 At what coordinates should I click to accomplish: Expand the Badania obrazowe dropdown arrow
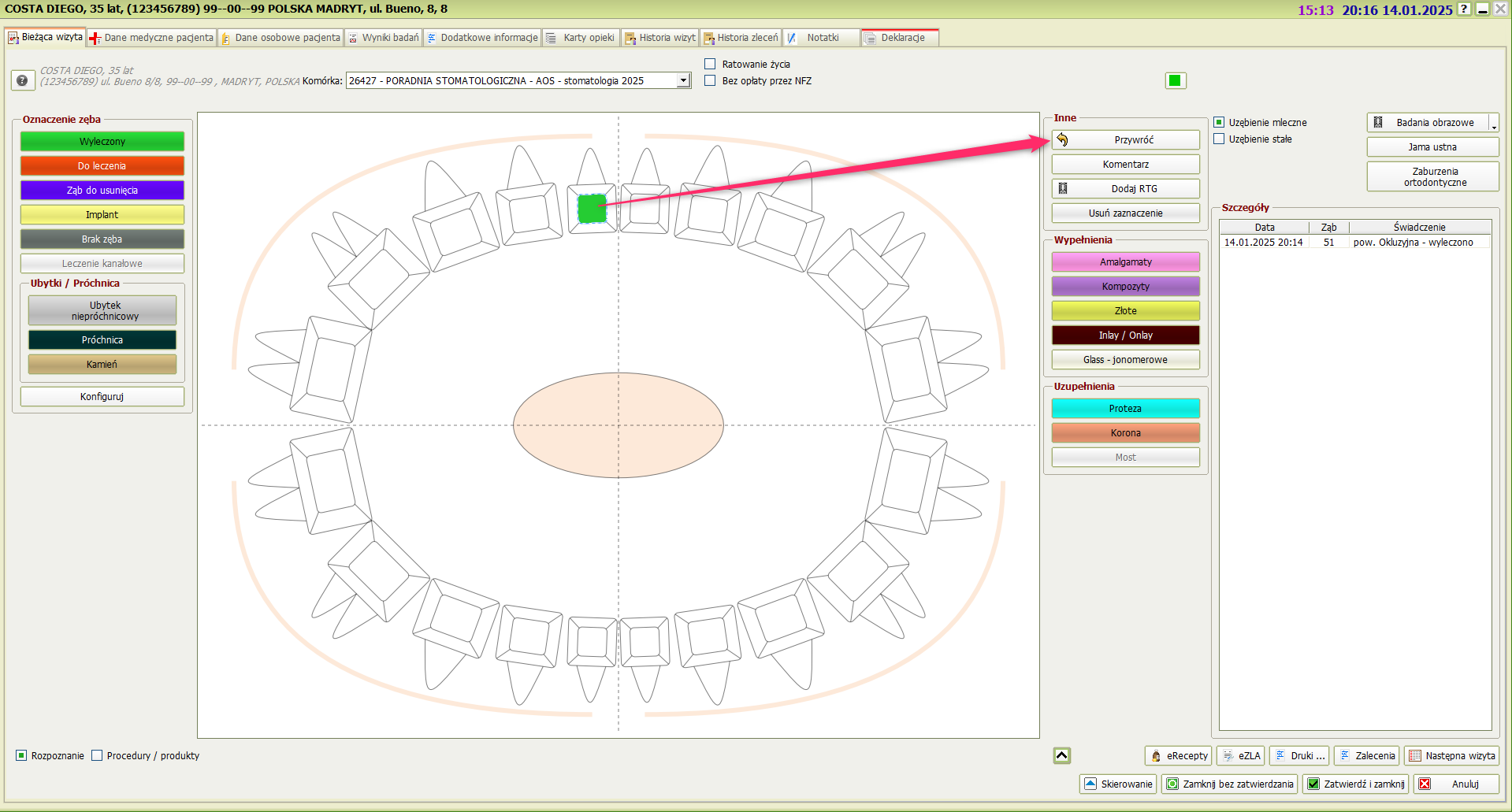click(x=1493, y=124)
